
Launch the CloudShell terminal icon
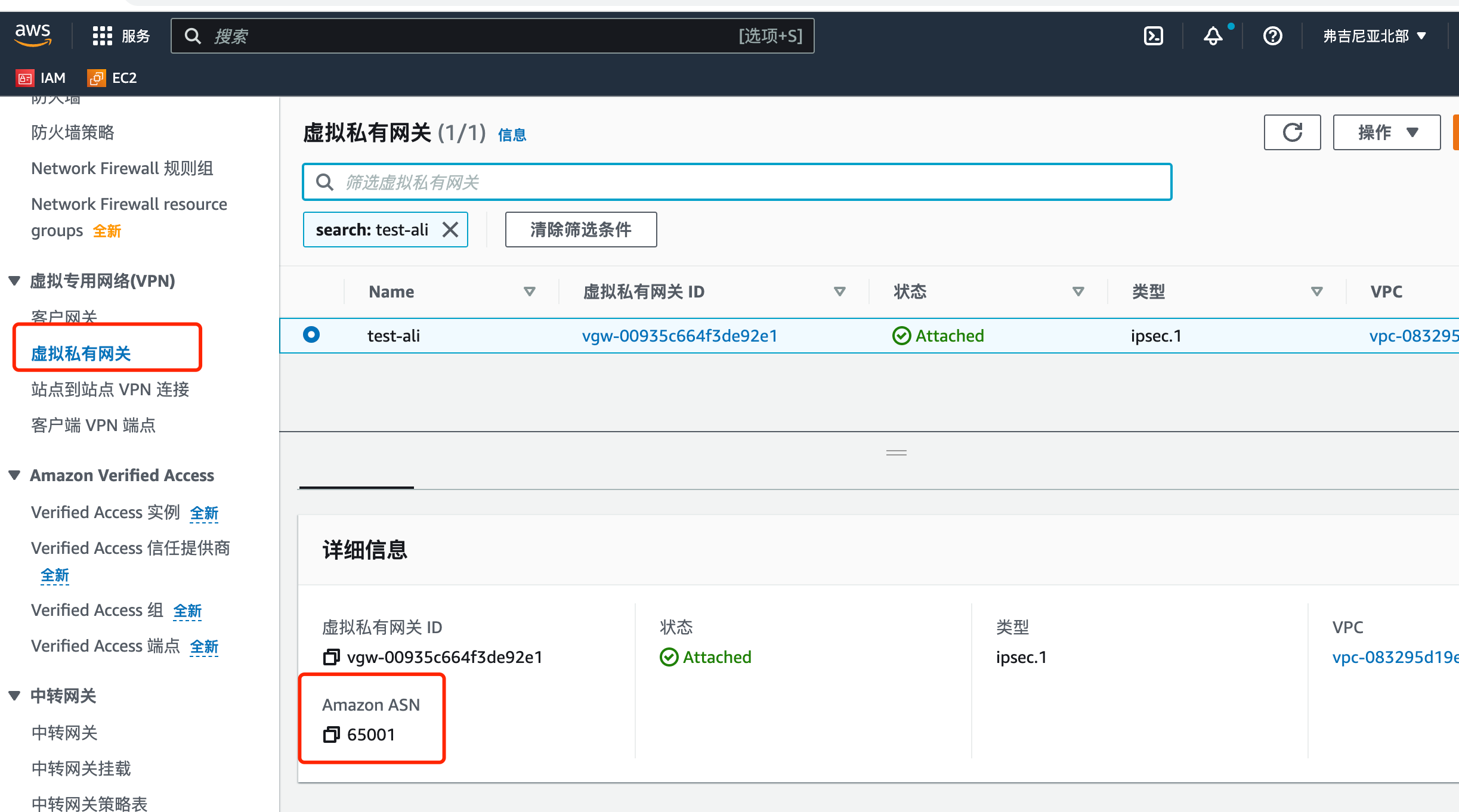click(1154, 36)
